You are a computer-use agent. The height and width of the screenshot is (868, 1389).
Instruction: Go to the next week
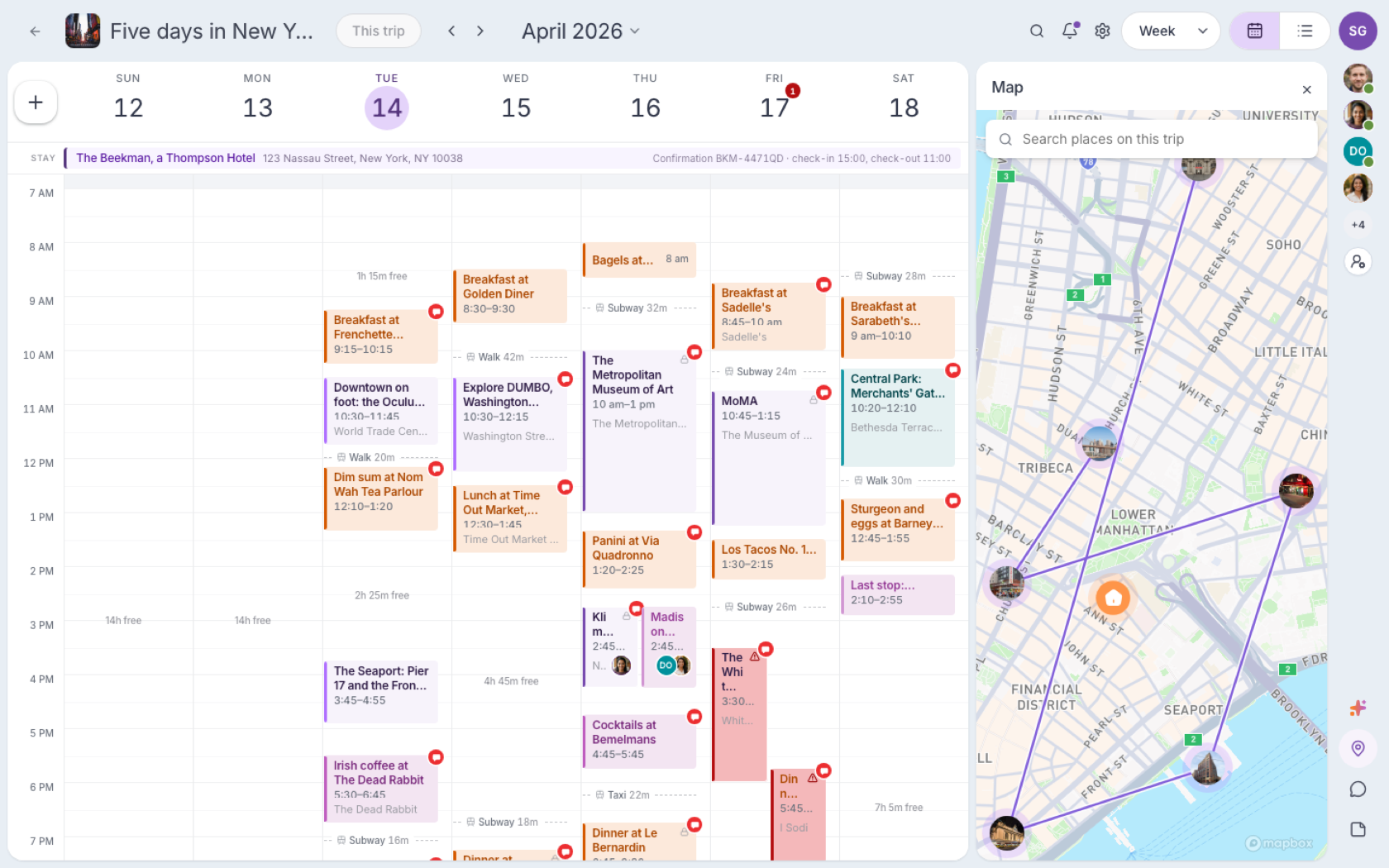tap(480, 31)
